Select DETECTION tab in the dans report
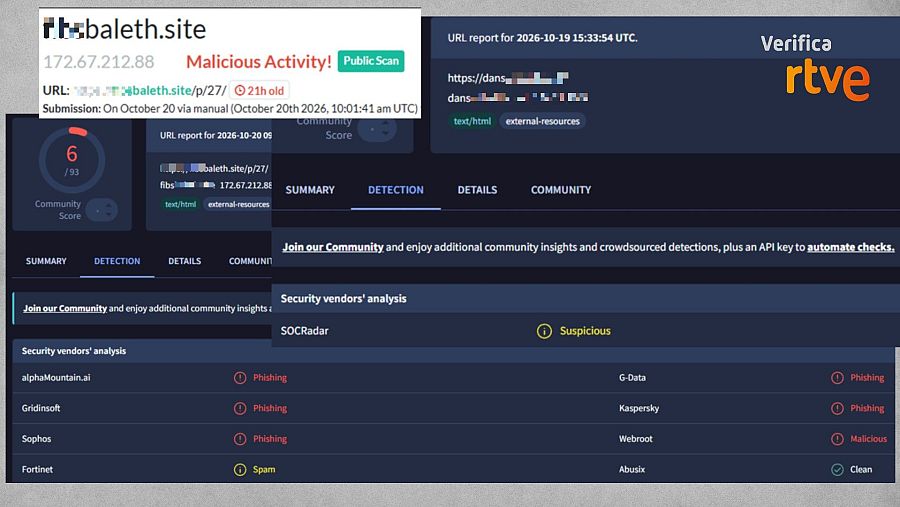 click(x=395, y=190)
